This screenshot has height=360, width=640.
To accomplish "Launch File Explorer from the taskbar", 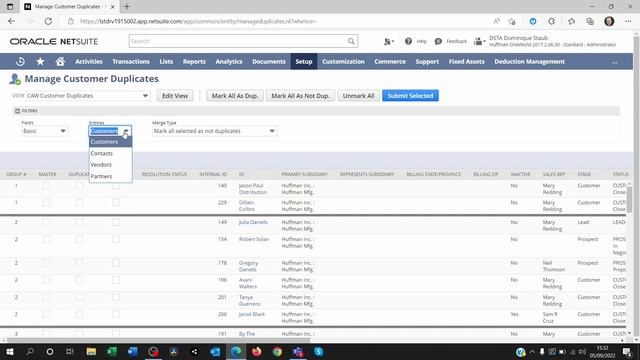I will tap(91, 351).
